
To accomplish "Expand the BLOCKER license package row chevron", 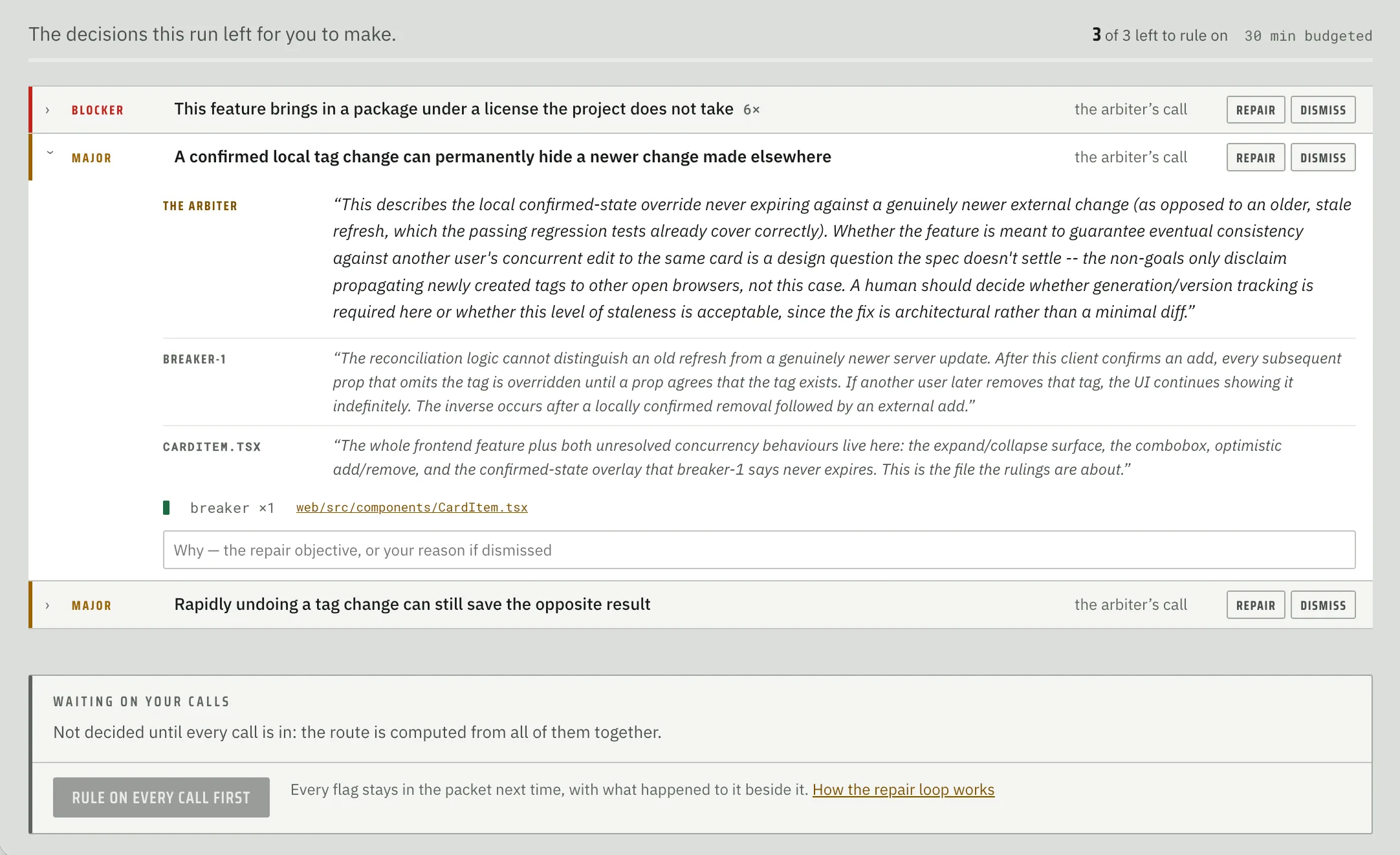I will pos(47,110).
